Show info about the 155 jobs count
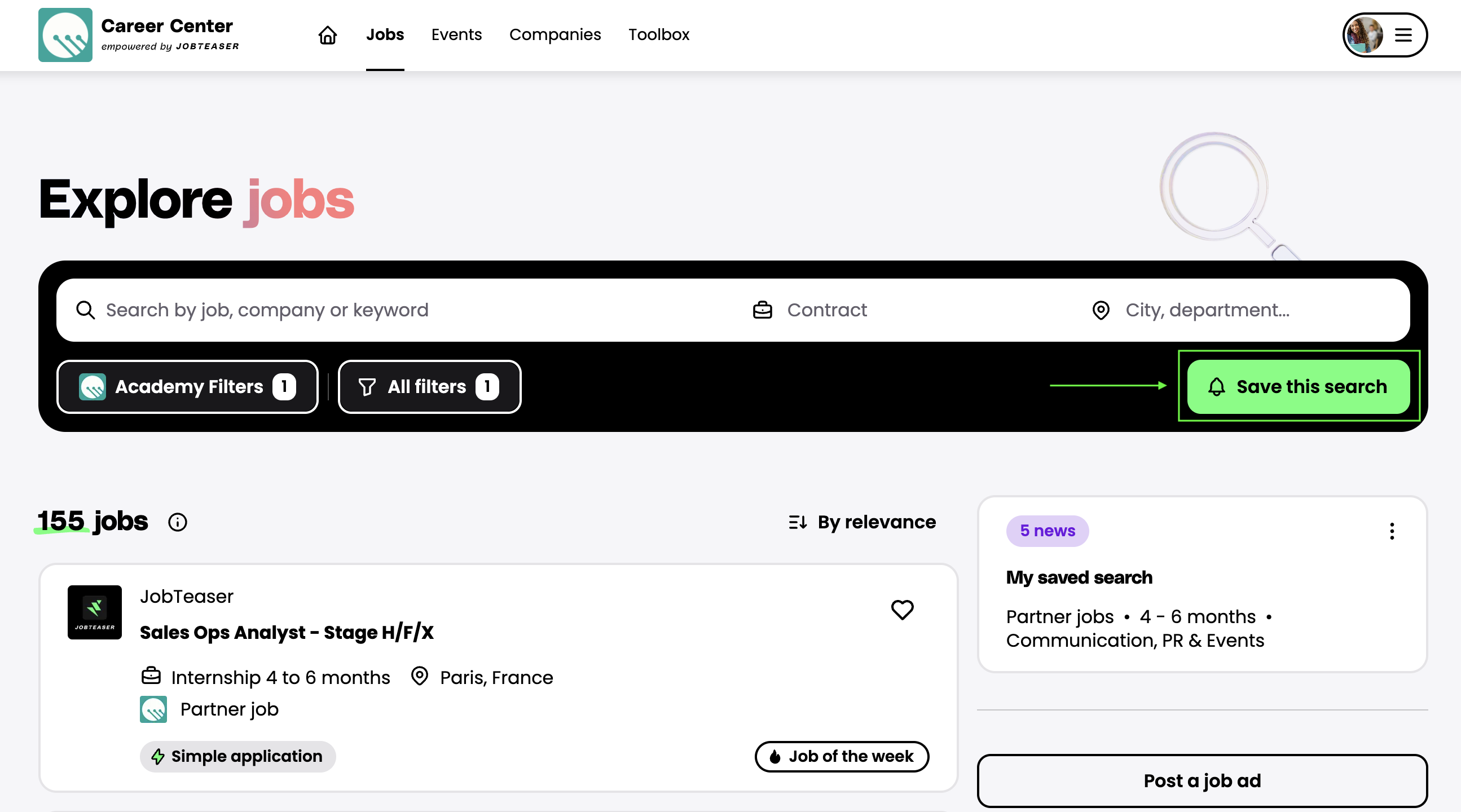This screenshot has height=812, width=1461. pos(178,522)
